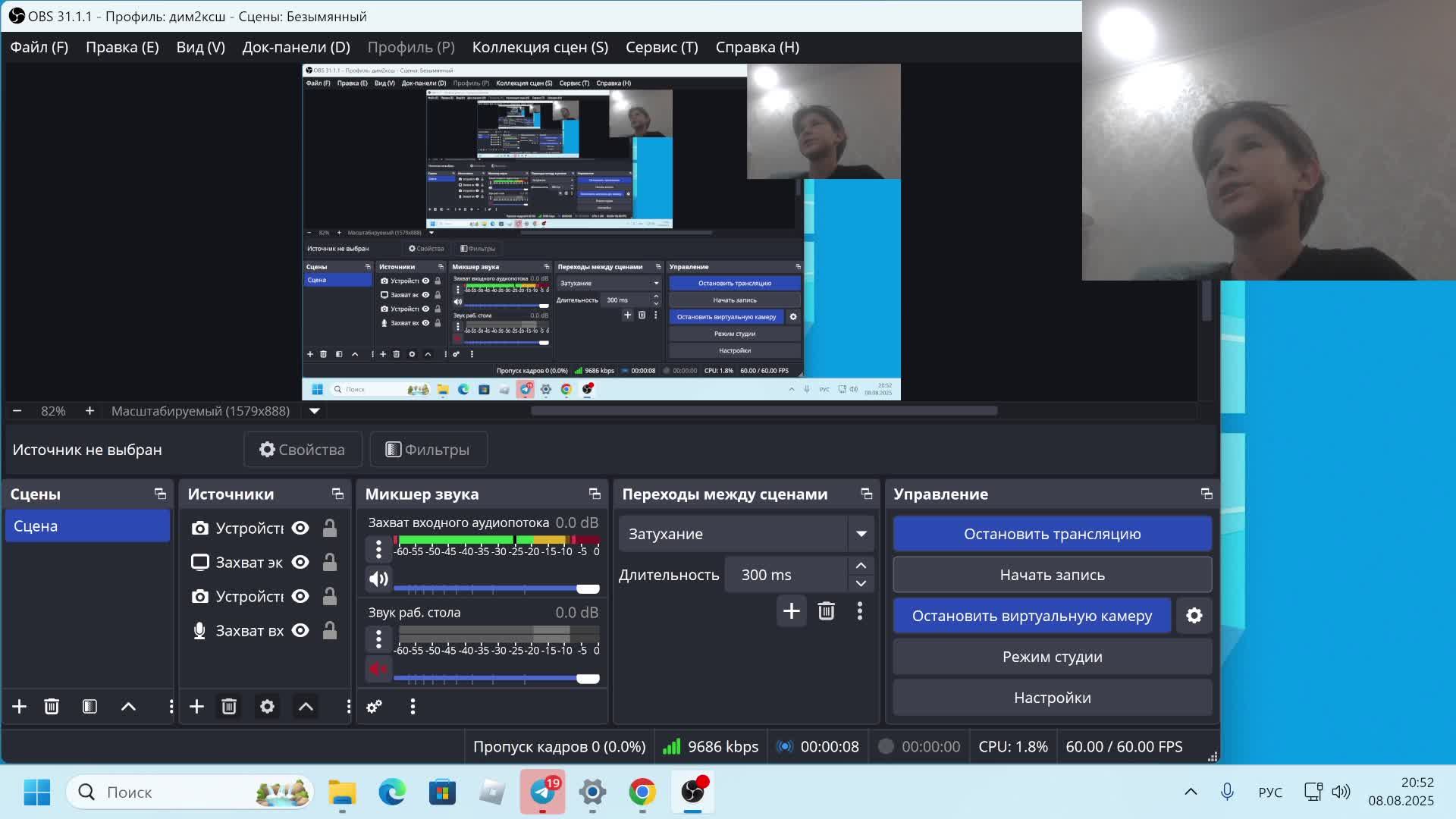Open preview scaling dropdown arrow

314,411
